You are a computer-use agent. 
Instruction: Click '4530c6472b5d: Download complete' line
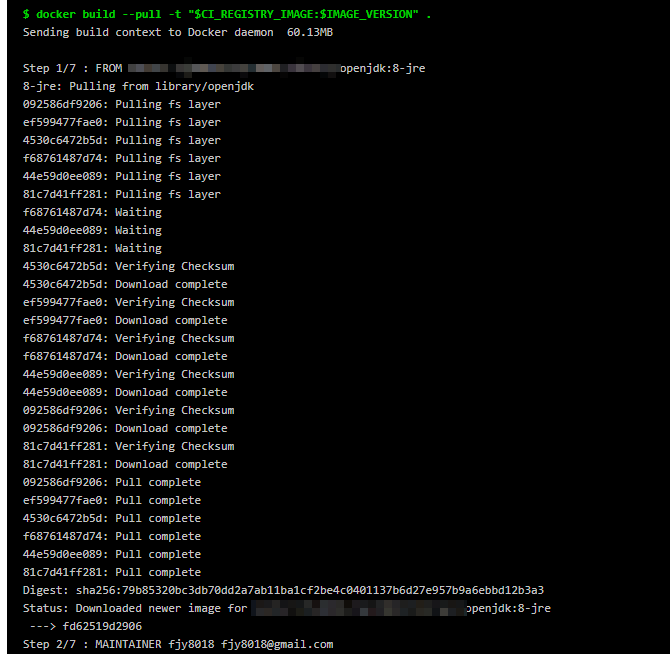point(124,284)
